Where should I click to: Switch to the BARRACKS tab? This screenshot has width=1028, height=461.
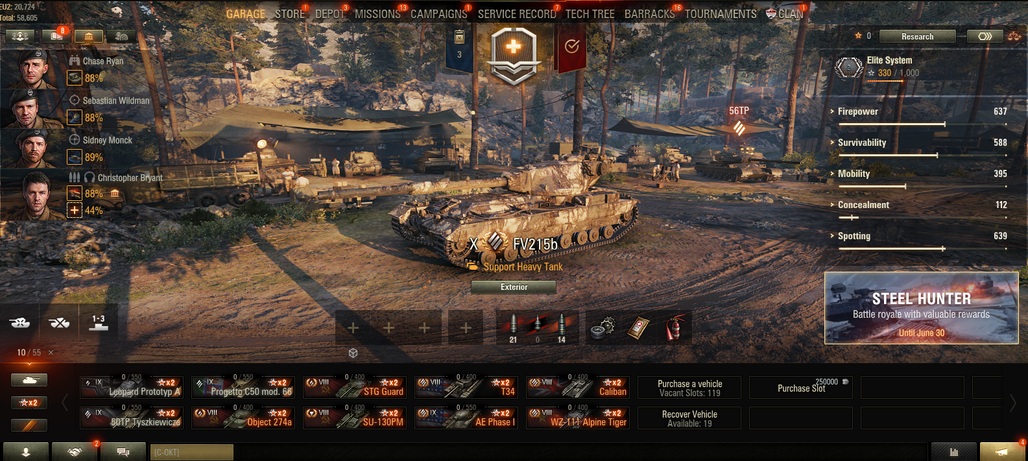point(649,14)
